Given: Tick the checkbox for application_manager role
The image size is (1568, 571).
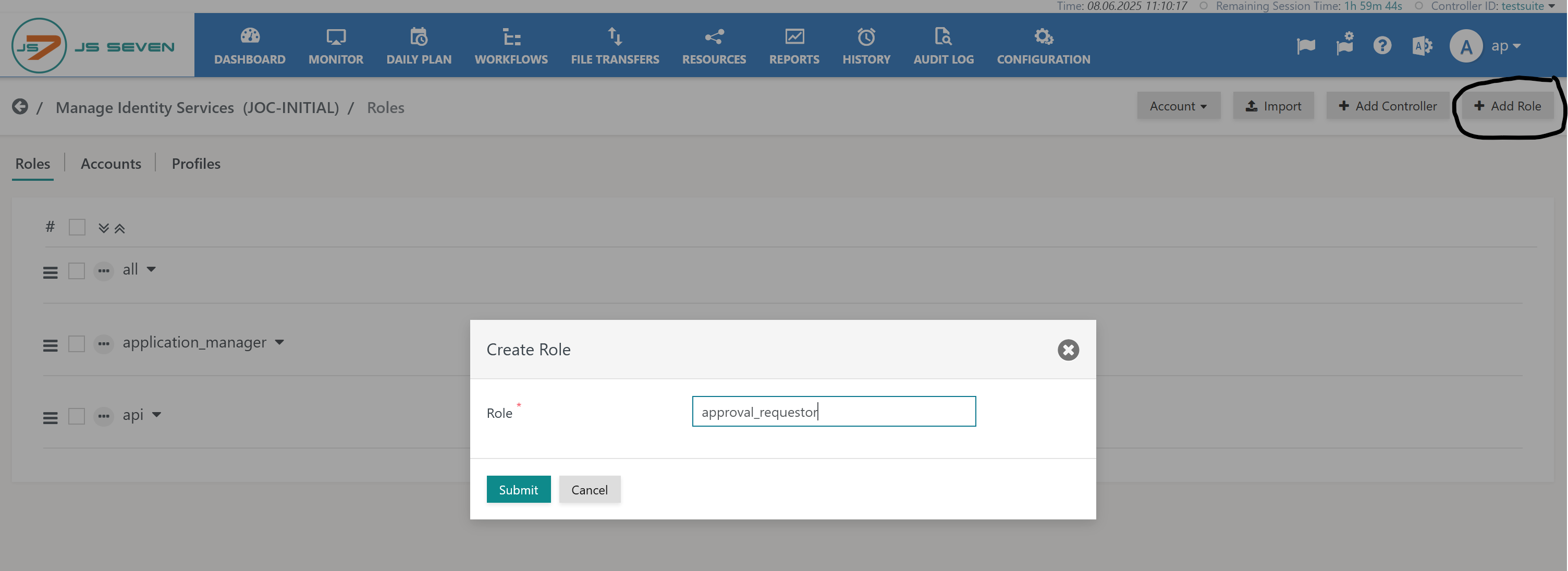Looking at the screenshot, I should click(x=77, y=343).
